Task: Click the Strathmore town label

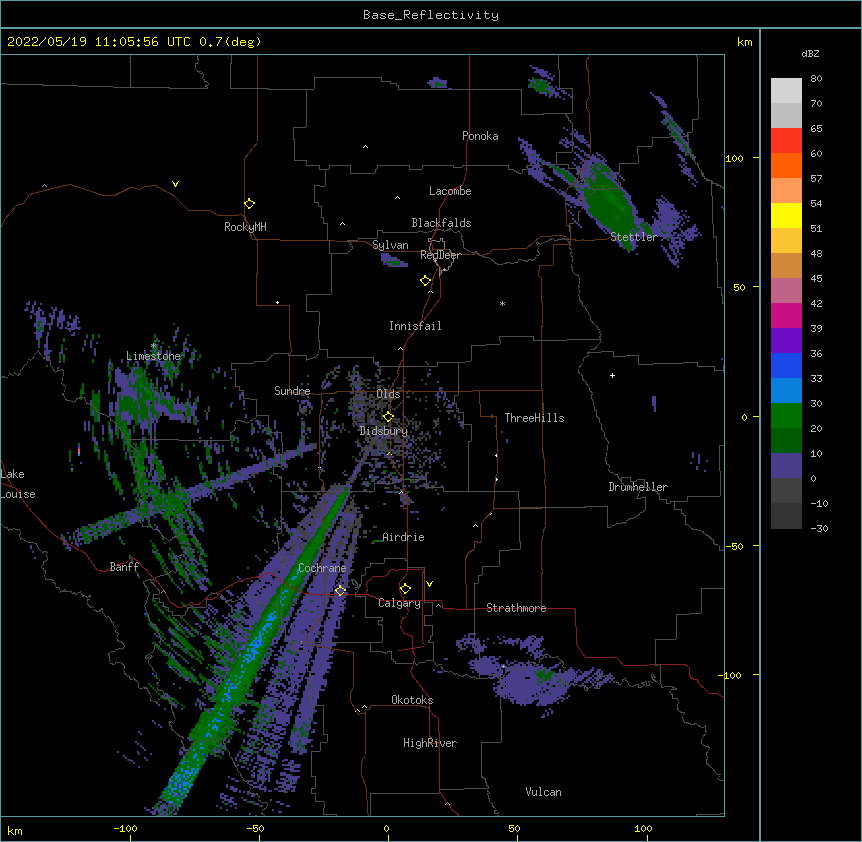Action: click(x=516, y=608)
